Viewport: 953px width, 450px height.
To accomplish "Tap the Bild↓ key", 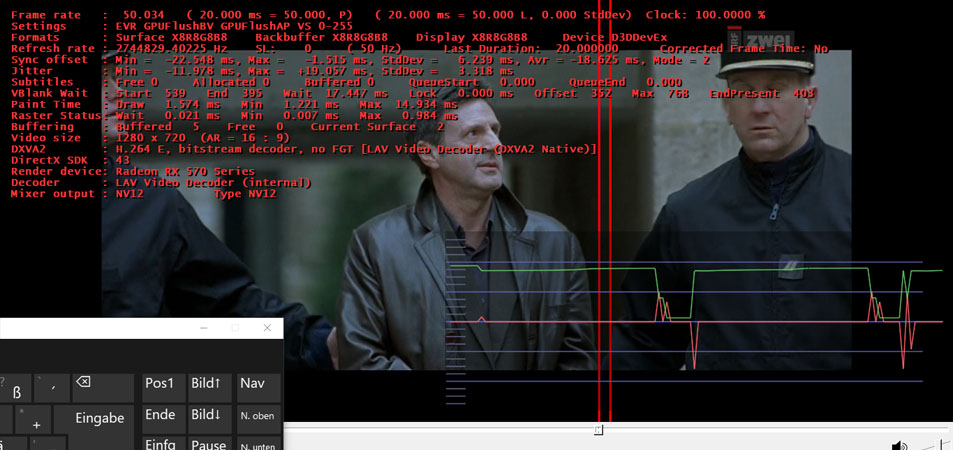I will (x=210, y=419).
